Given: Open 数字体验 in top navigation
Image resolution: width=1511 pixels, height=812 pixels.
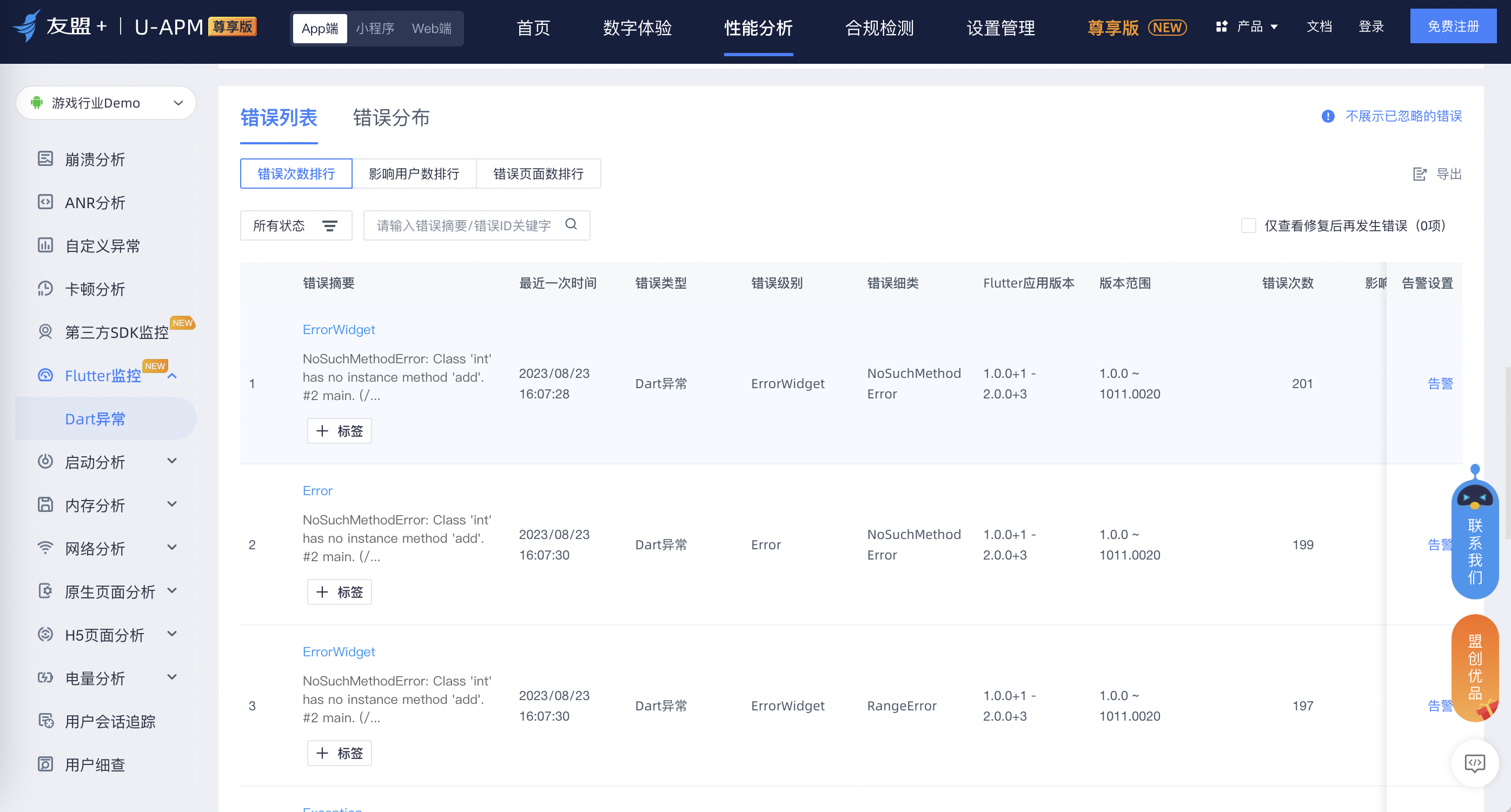Looking at the screenshot, I should coord(637,28).
